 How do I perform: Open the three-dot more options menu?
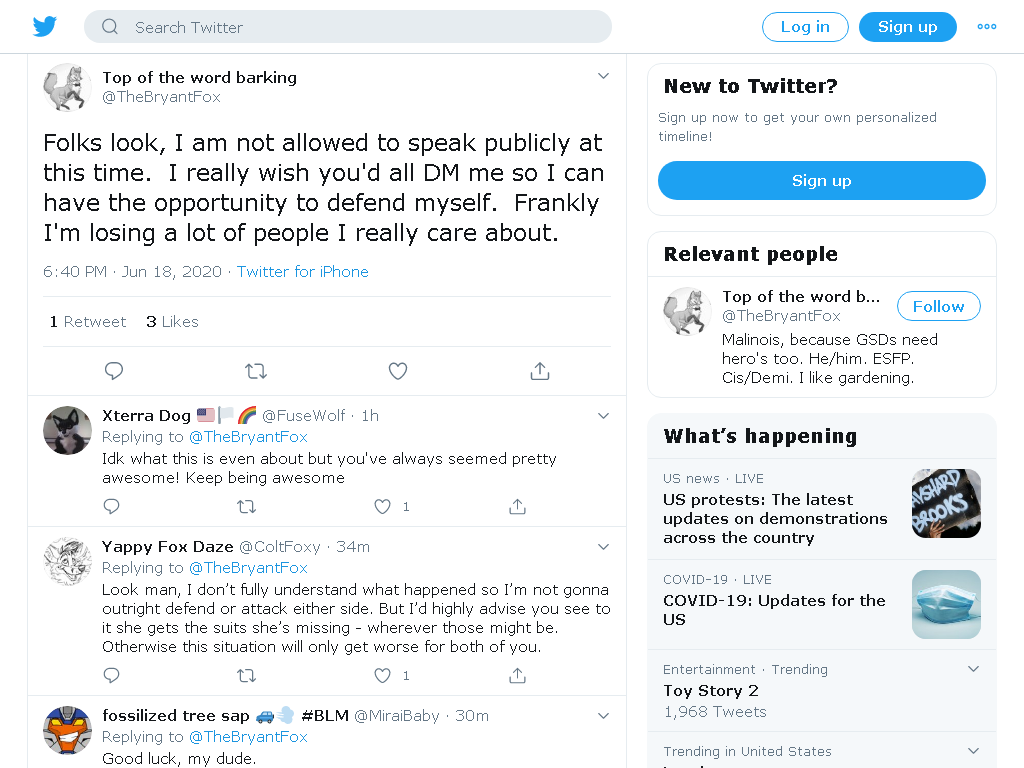pos(986,27)
